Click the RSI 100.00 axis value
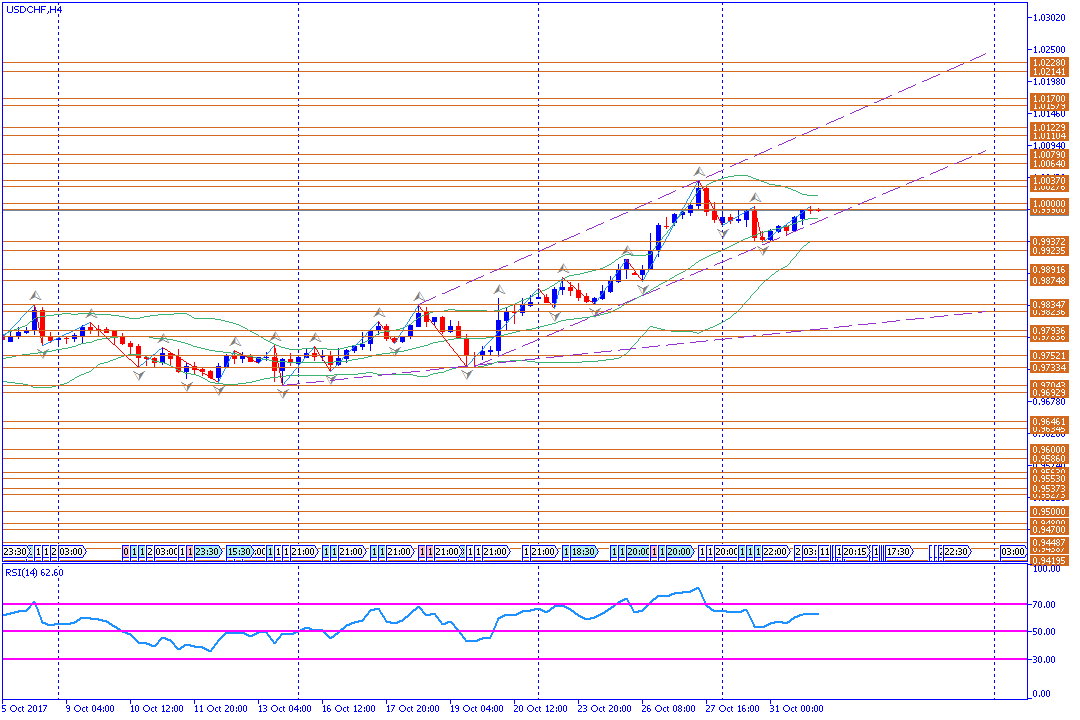Screen dimensions: 1080x720 tap(1046, 569)
